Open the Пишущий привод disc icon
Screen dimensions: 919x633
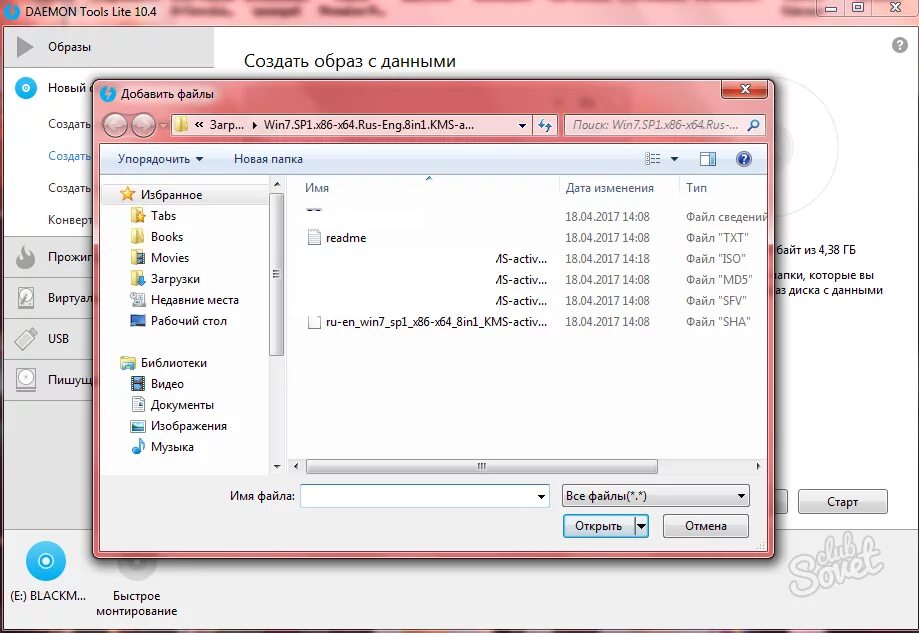coord(26,379)
